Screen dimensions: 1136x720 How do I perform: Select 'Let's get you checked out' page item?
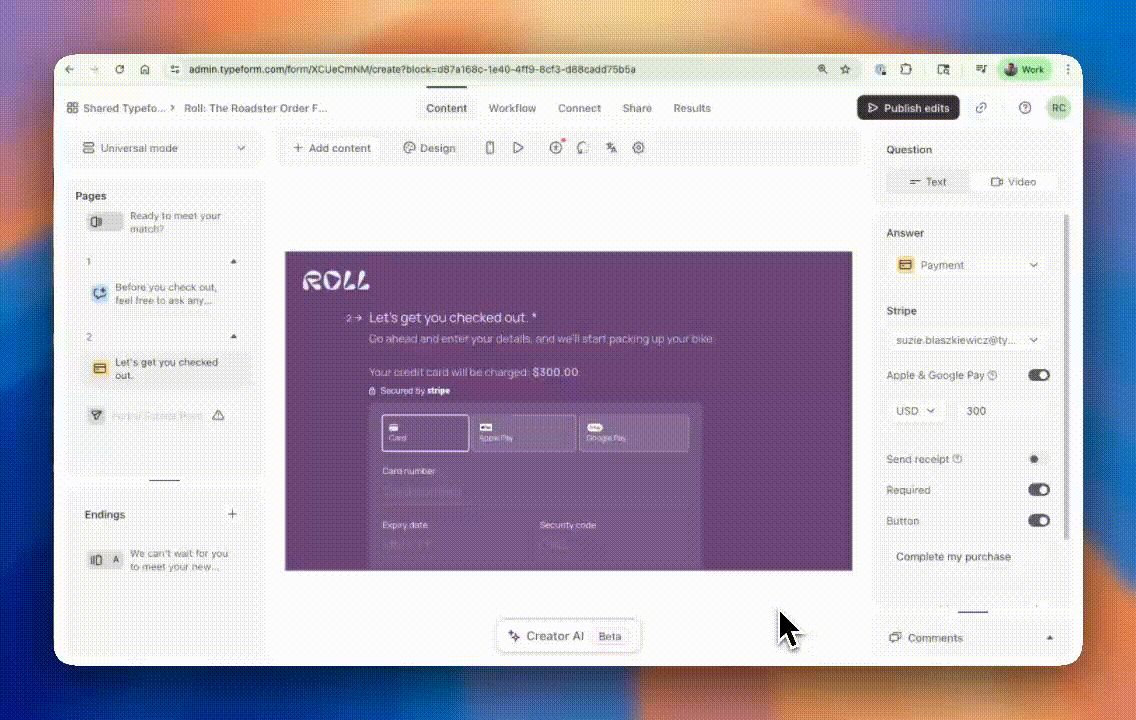pyautogui.click(x=166, y=369)
